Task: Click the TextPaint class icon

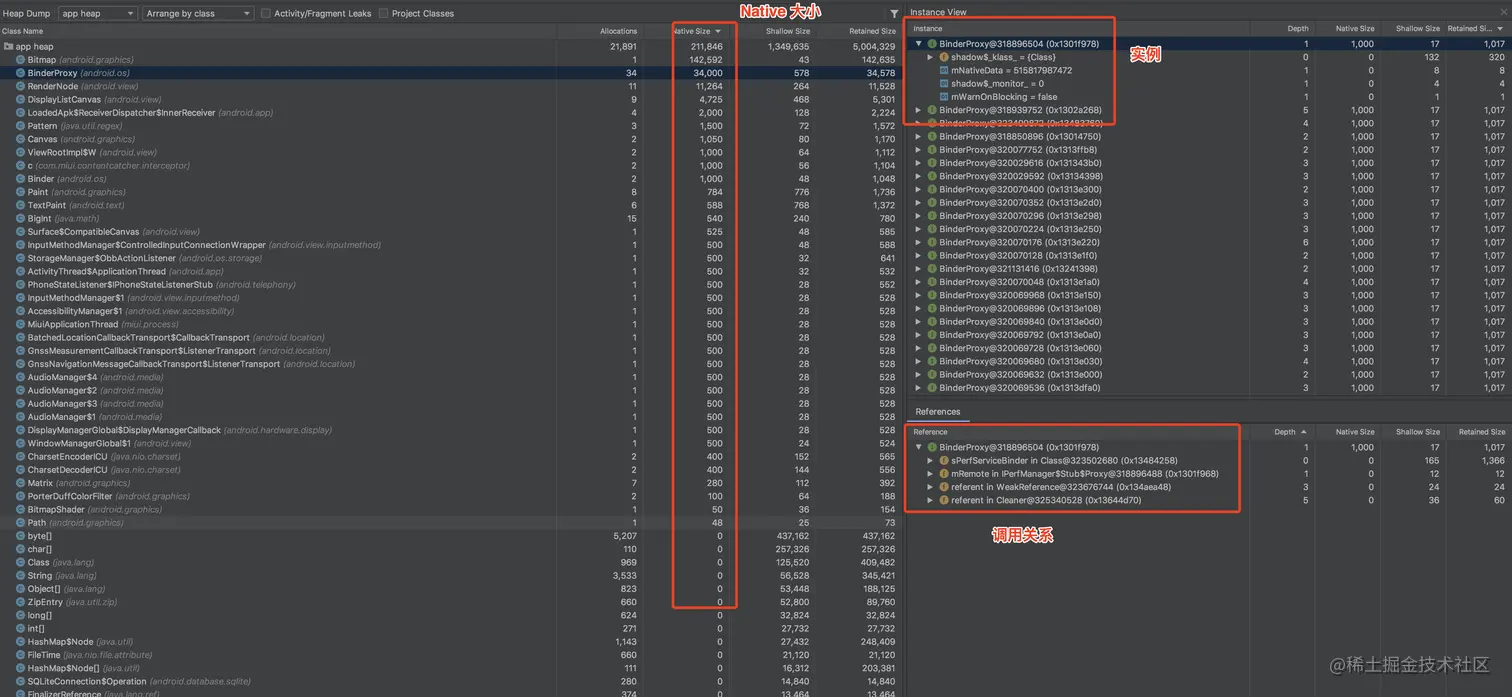Action: (x=20, y=205)
